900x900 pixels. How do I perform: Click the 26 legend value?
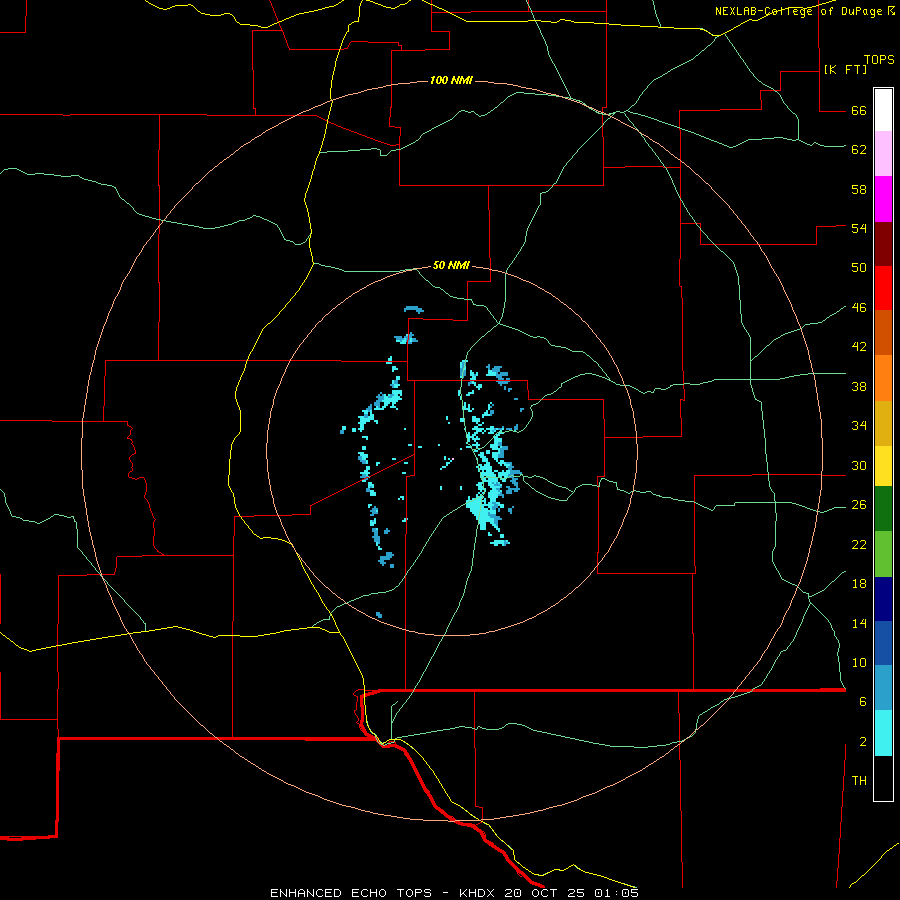[859, 504]
